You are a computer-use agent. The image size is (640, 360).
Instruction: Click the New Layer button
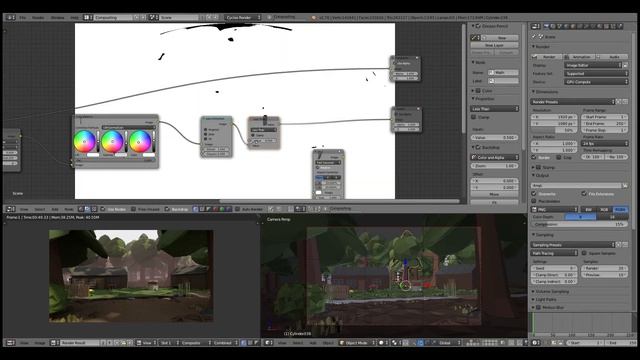coord(494,45)
